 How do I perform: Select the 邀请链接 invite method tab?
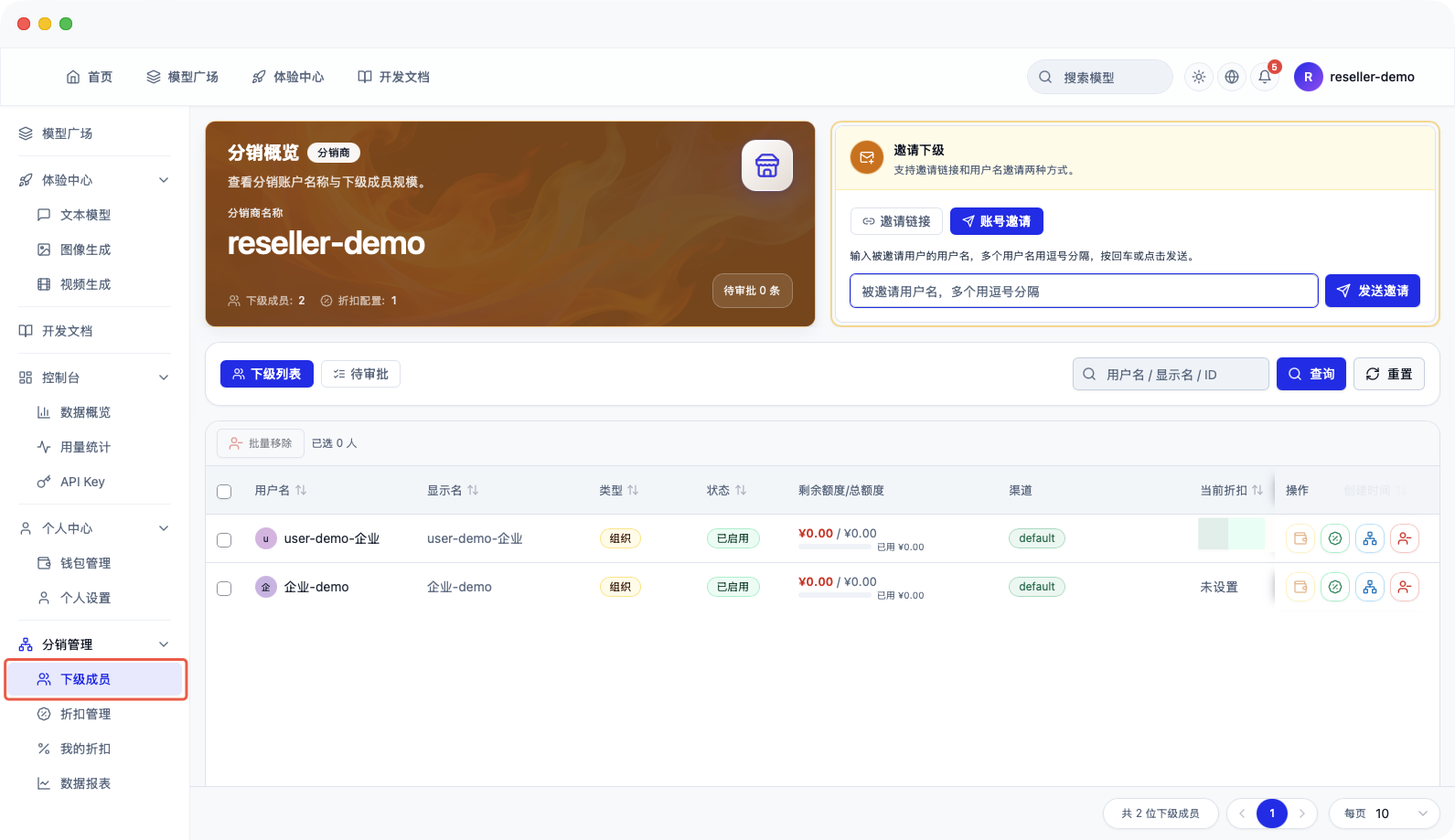click(896, 221)
